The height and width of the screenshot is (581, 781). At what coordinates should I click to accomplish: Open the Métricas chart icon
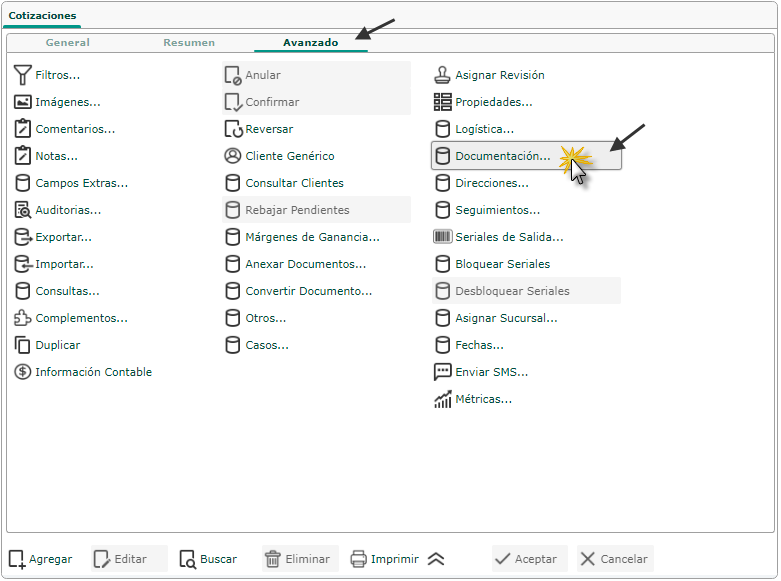442,399
